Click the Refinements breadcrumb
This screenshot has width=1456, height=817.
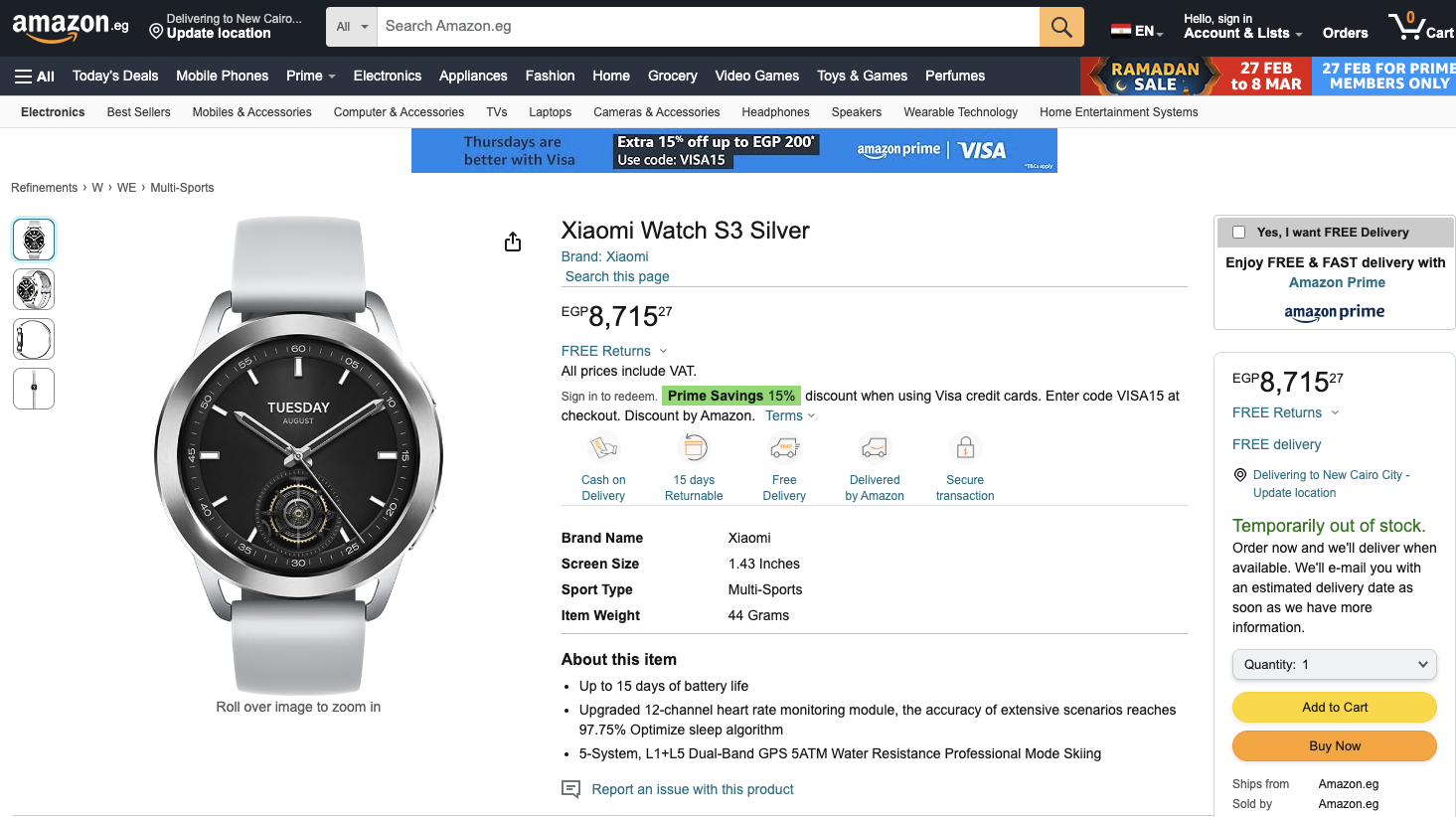pyautogui.click(x=44, y=188)
